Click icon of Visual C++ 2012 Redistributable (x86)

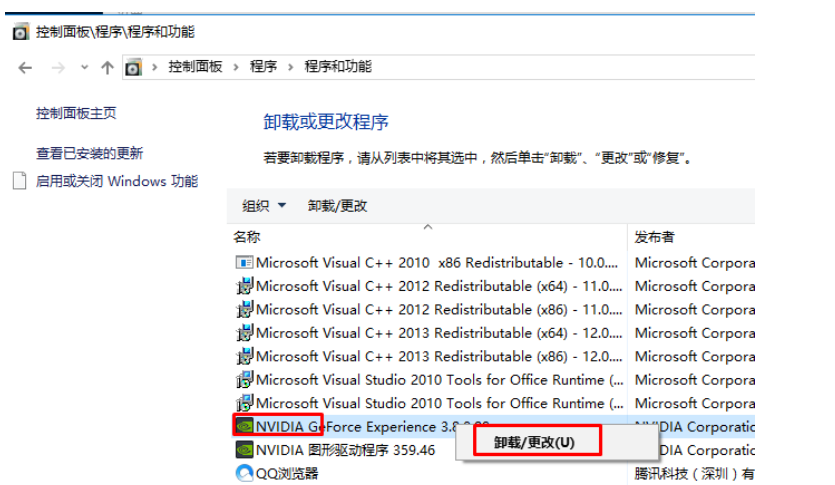click(x=244, y=310)
